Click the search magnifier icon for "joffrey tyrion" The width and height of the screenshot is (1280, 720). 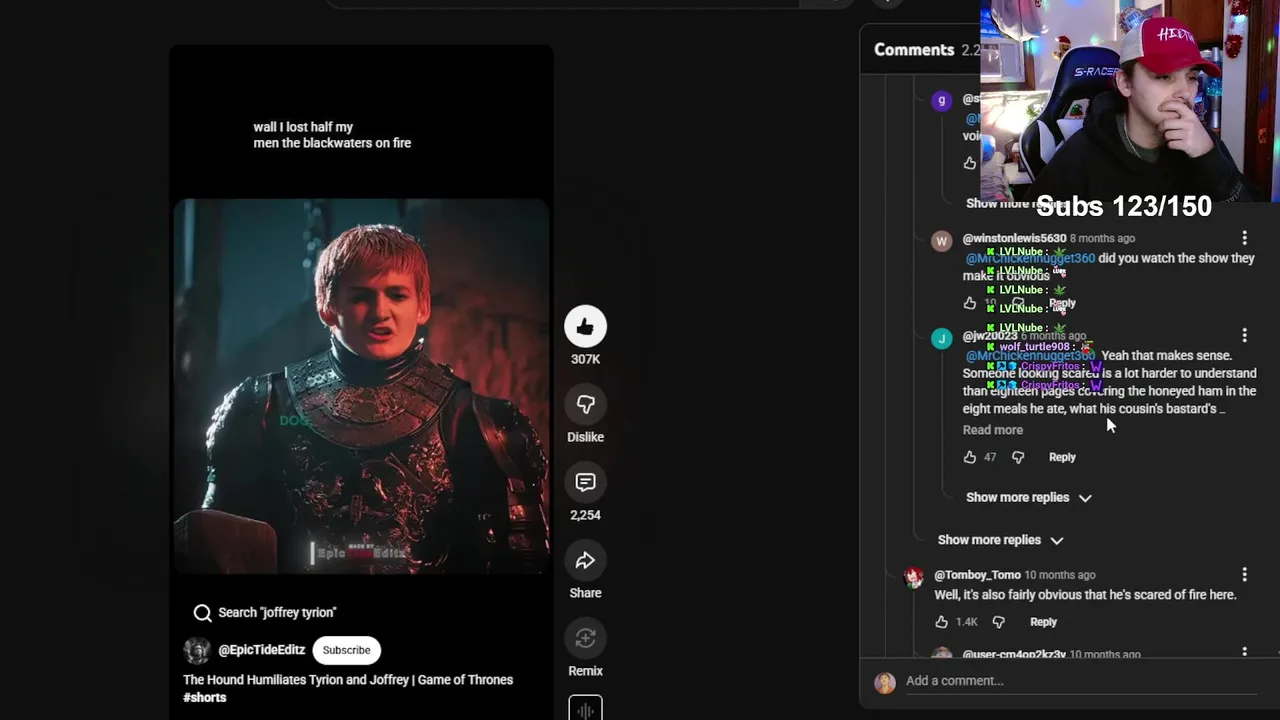point(202,613)
